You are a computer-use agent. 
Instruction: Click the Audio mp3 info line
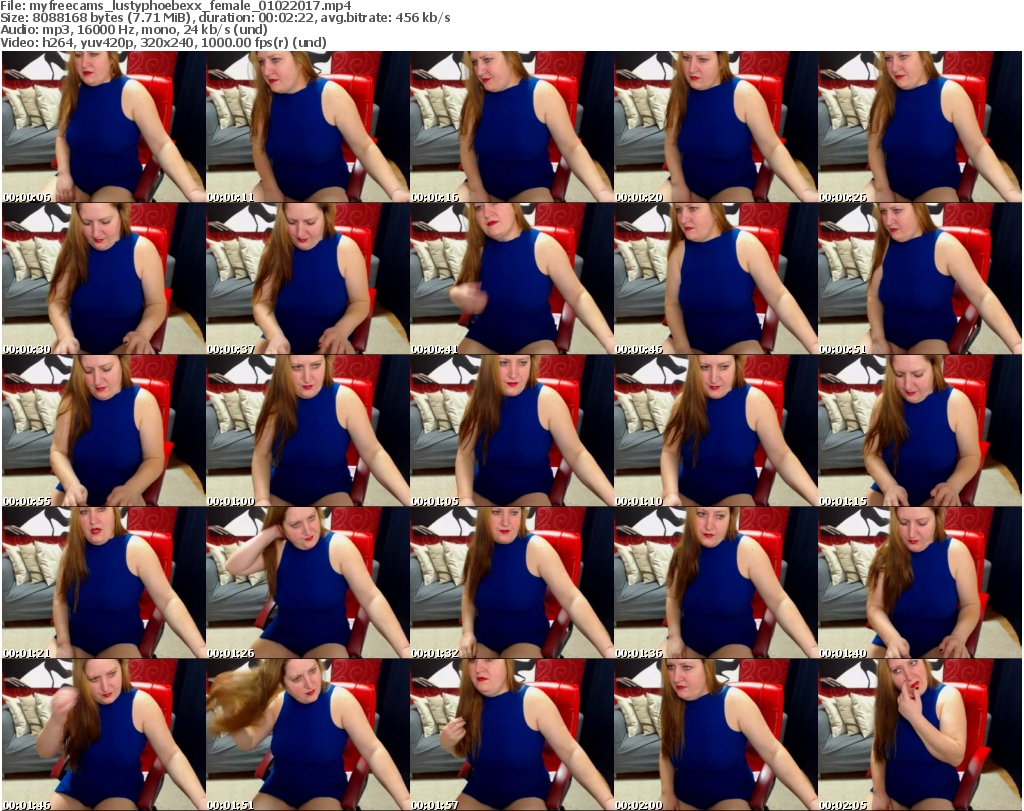coord(134,30)
